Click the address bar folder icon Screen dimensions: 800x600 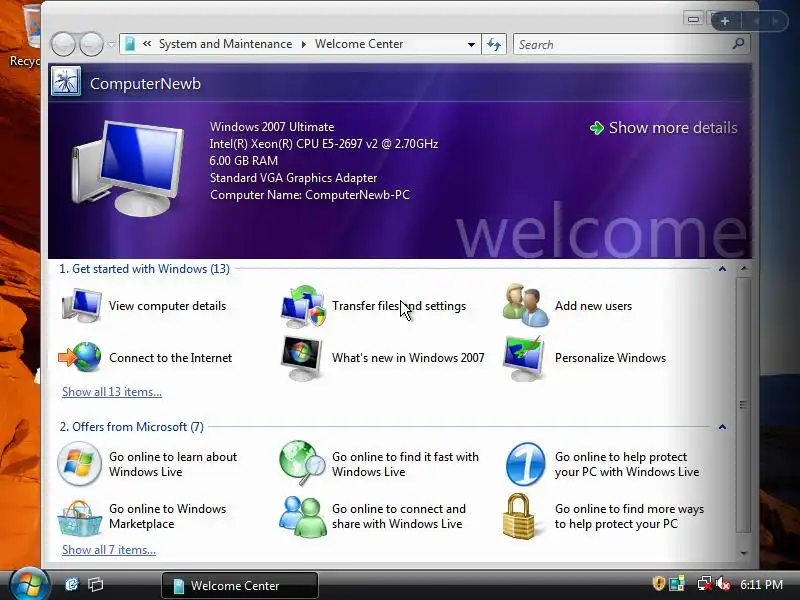click(x=130, y=44)
